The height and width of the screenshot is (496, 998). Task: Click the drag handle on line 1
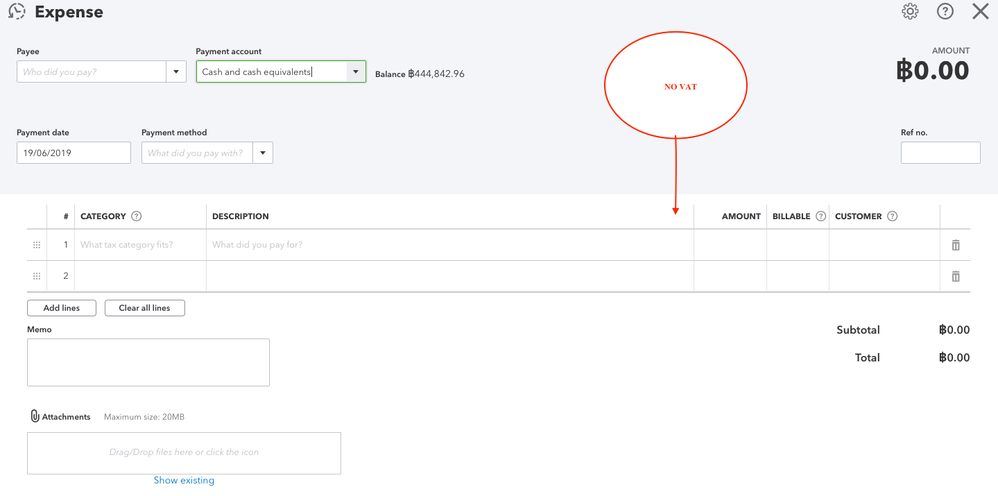point(37,245)
